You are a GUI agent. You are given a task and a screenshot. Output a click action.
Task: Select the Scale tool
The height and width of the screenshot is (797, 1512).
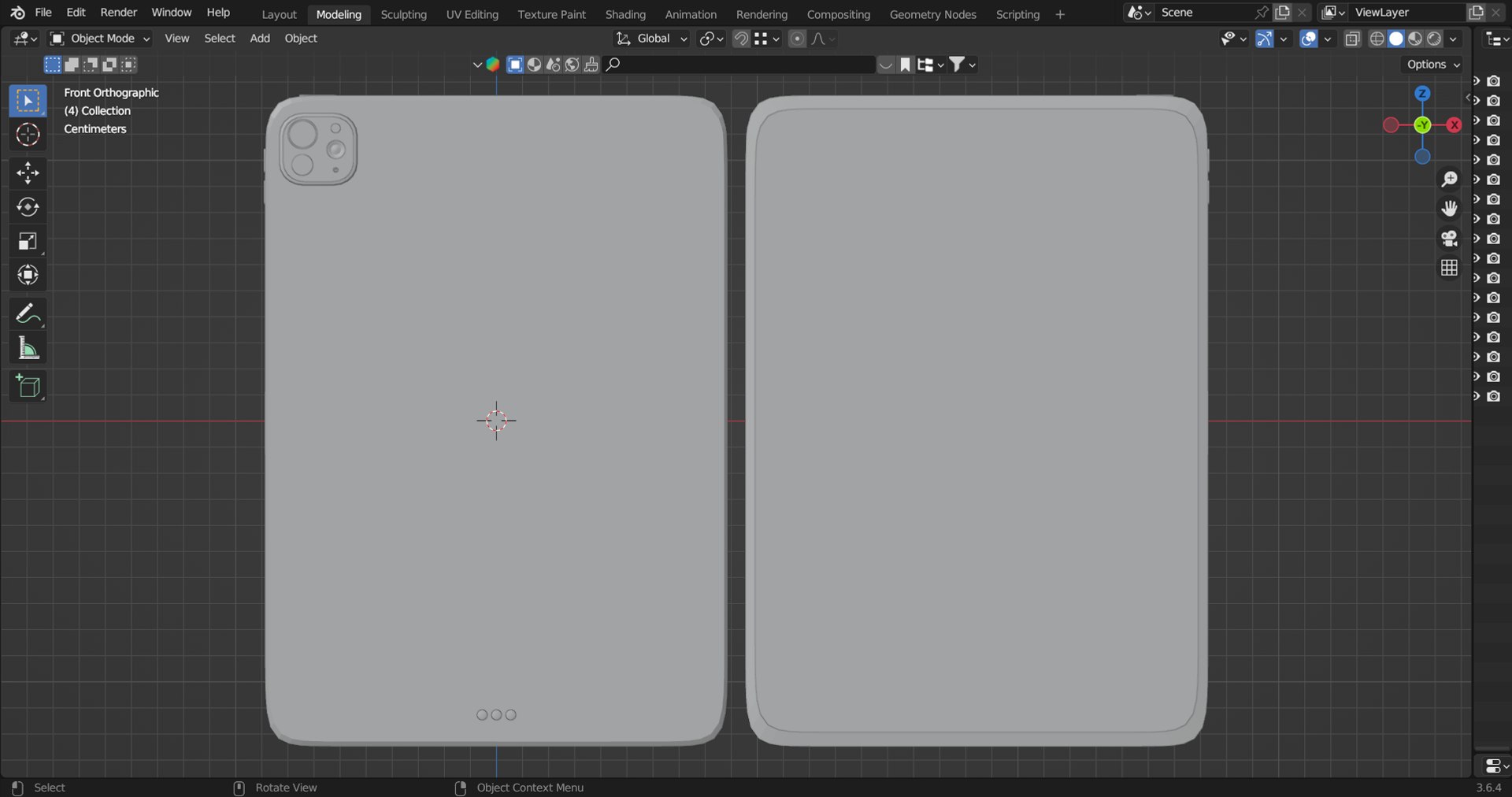coord(28,241)
